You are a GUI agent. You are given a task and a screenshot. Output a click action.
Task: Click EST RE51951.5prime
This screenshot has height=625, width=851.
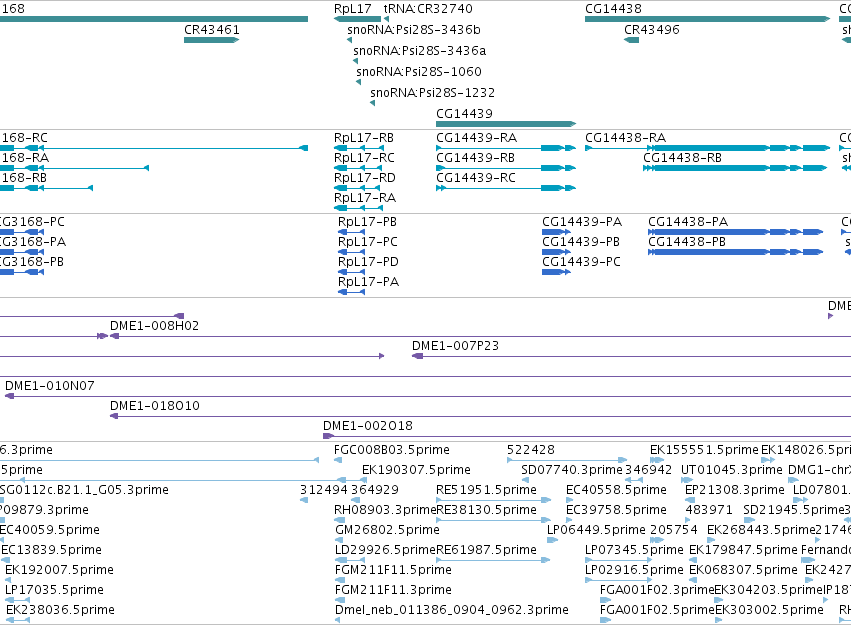[x=493, y=500]
